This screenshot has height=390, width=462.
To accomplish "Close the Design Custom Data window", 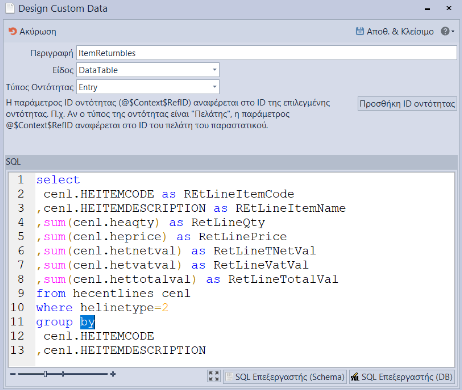I will (x=449, y=8).
